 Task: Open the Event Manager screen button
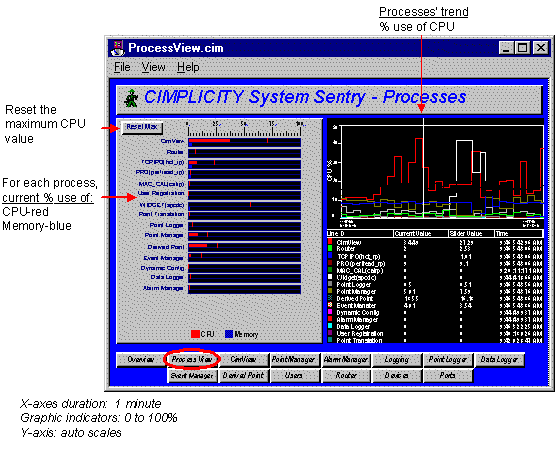192,375
